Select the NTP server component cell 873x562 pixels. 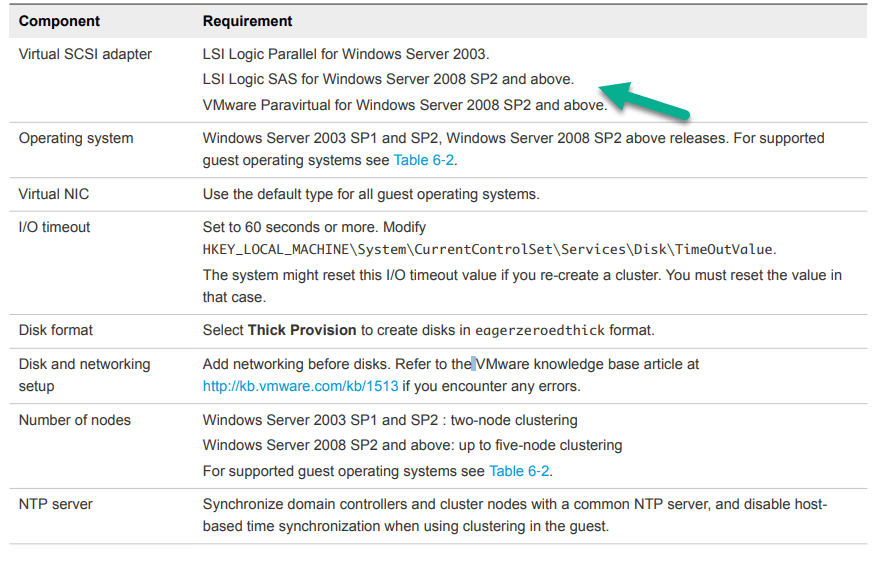(56, 504)
